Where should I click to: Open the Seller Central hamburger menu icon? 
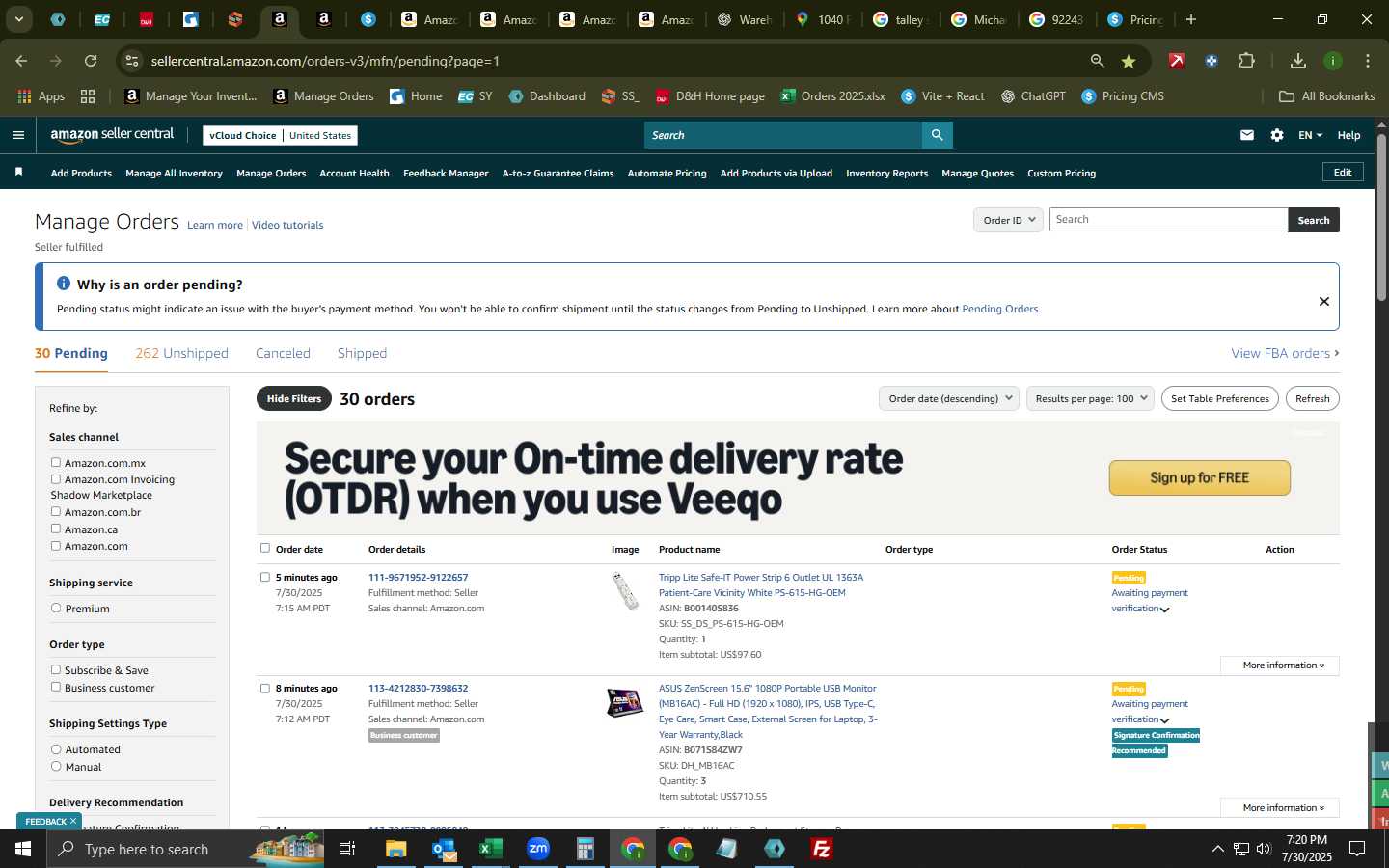click(x=17, y=135)
